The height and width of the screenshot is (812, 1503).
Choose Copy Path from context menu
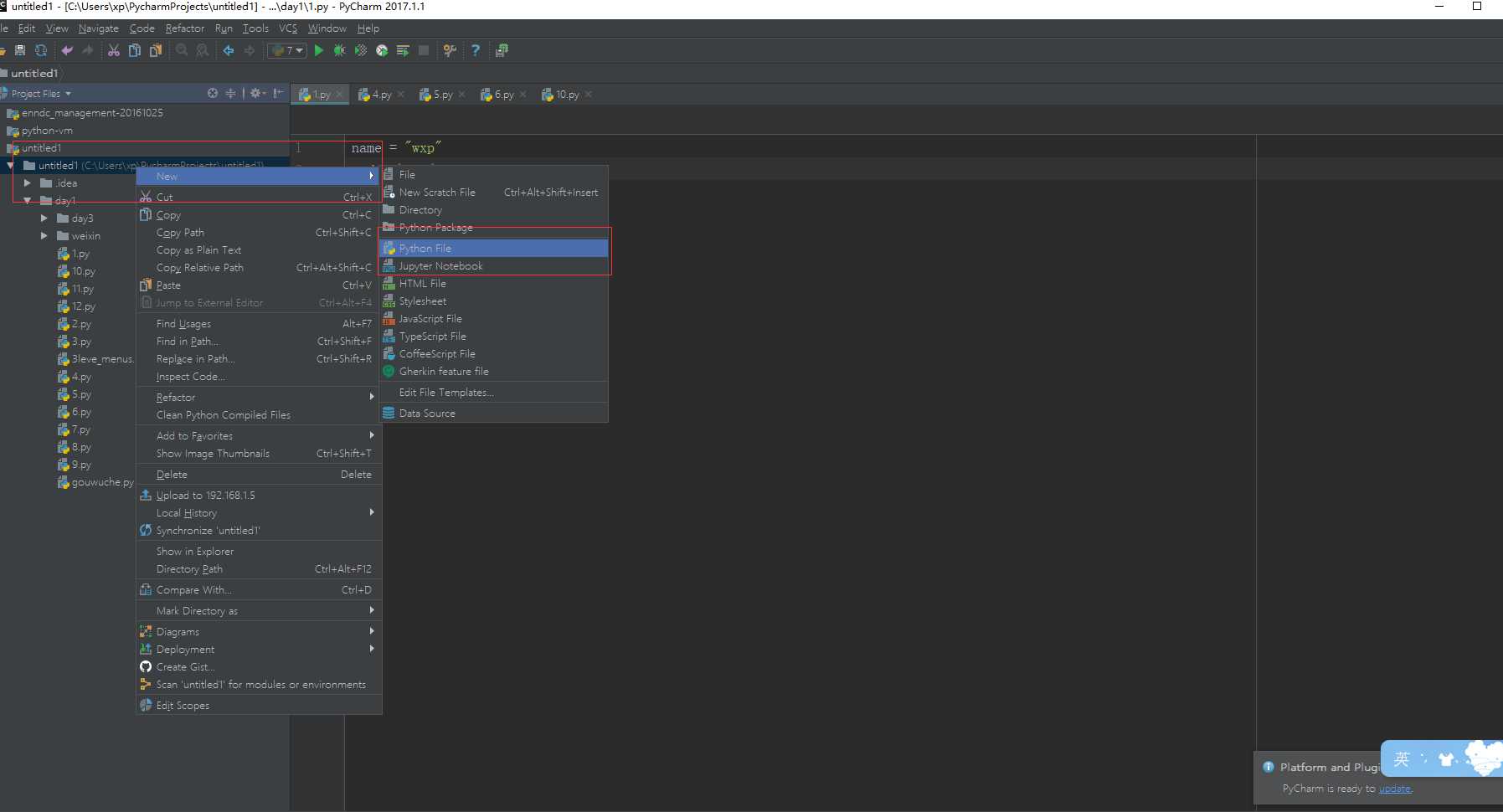coord(259,232)
